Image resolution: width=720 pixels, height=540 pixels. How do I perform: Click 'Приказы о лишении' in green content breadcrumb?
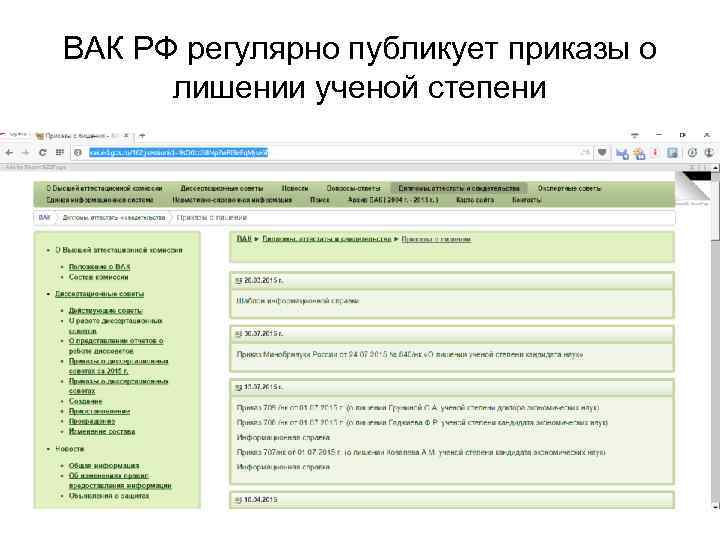click(x=436, y=239)
